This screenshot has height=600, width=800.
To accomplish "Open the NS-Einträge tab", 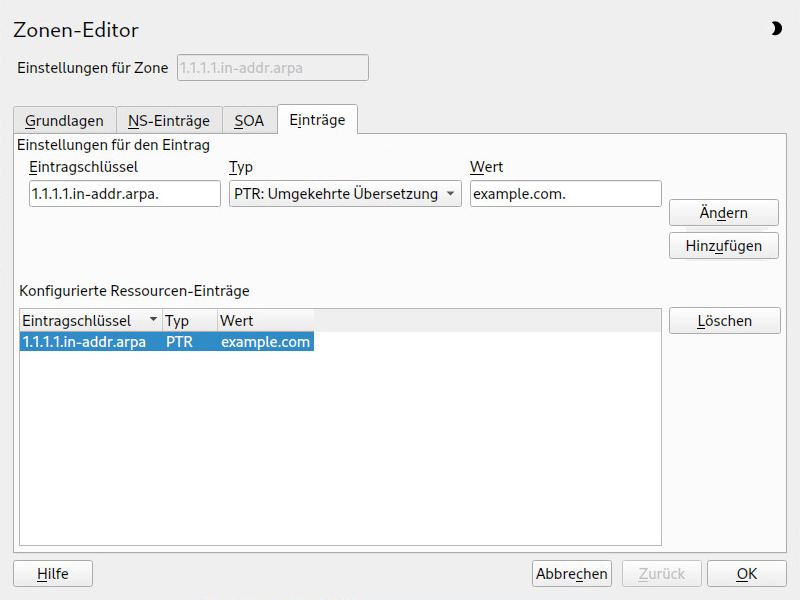I will [x=169, y=120].
